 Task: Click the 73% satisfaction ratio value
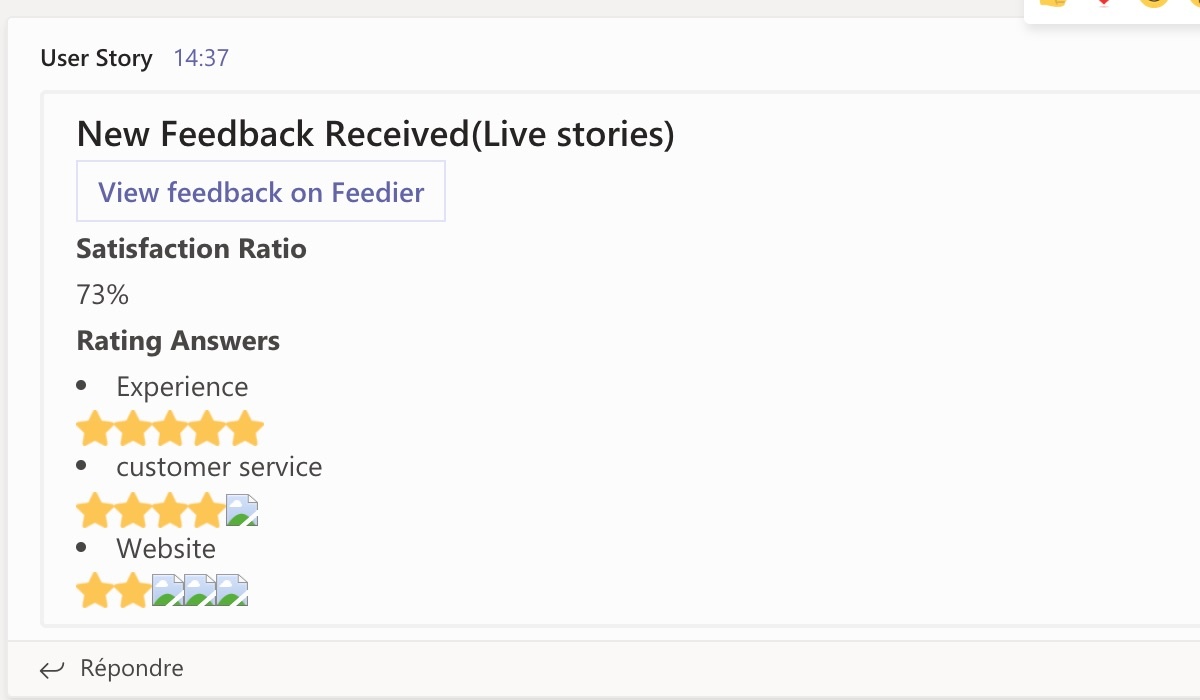(103, 295)
